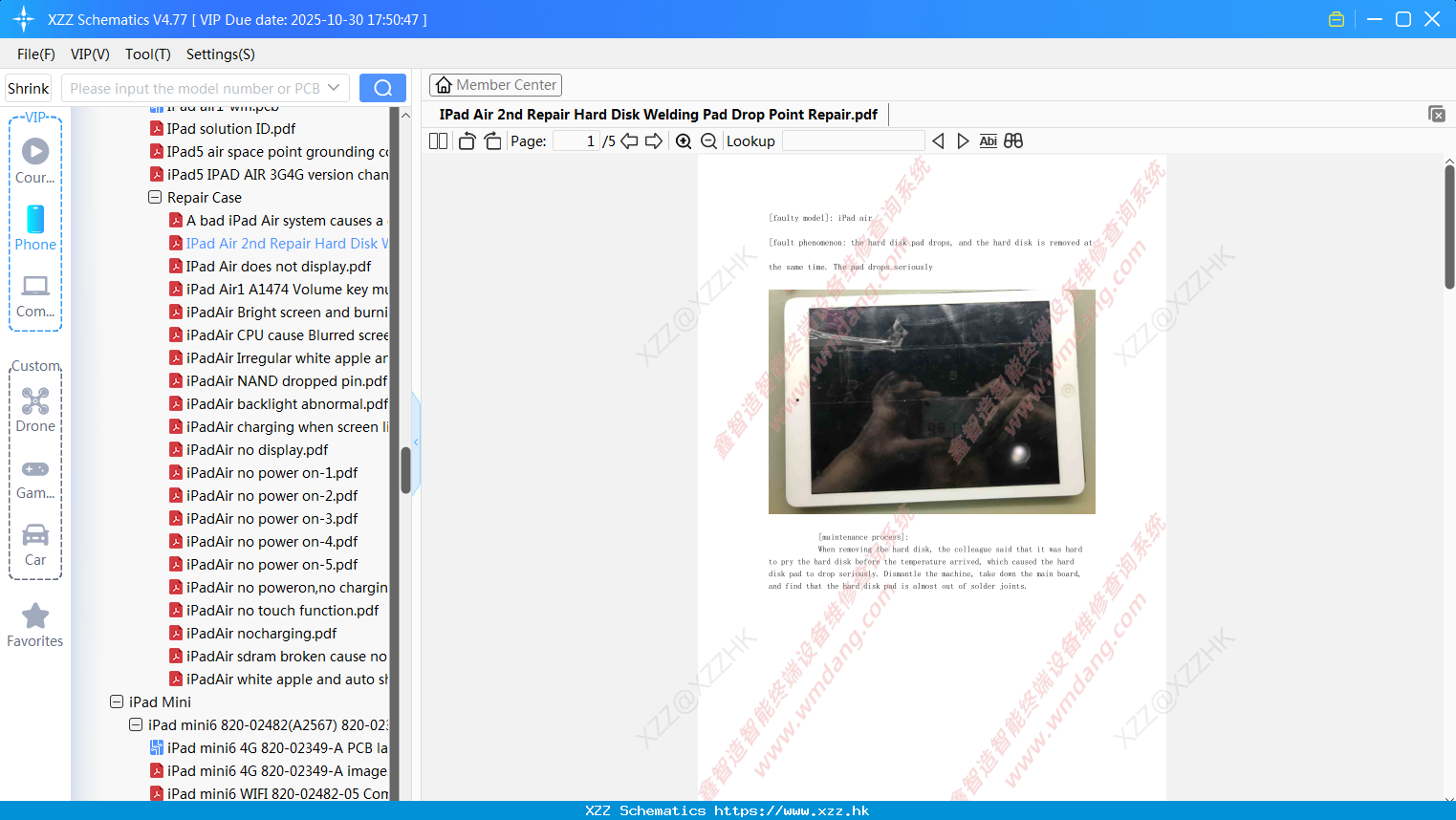
Task: Go to previous page arrow
Action: point(629,141)
